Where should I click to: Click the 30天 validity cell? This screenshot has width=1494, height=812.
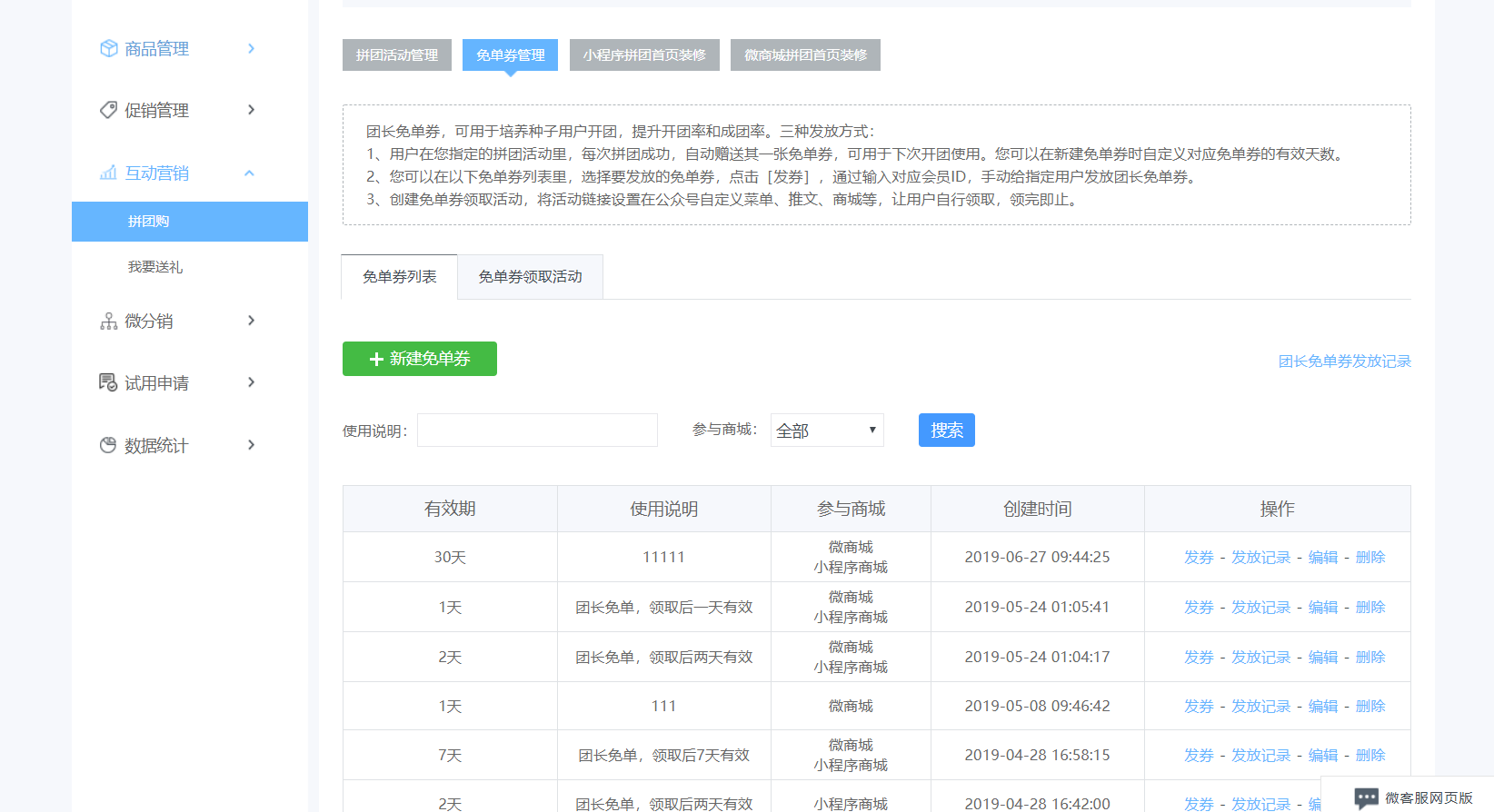click(x=450, y=558)
